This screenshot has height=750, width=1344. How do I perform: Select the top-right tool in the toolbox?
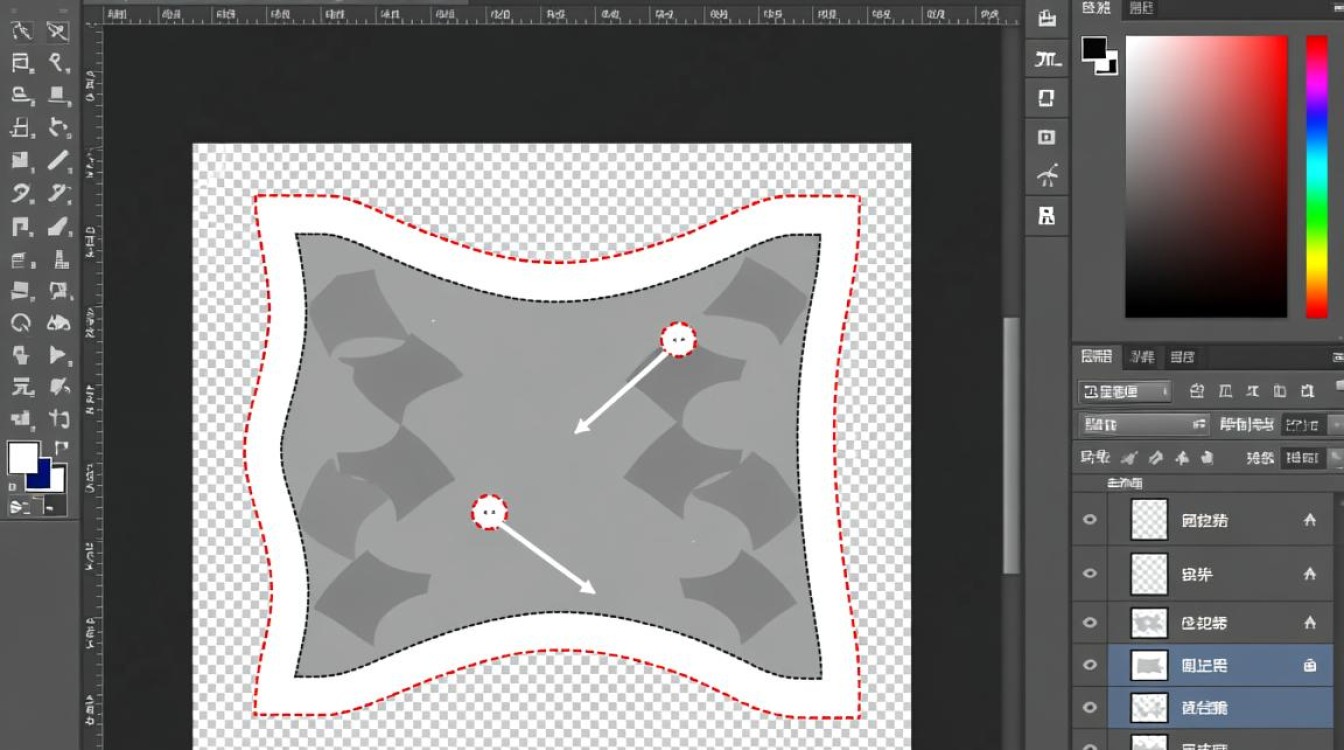point(58,31)
